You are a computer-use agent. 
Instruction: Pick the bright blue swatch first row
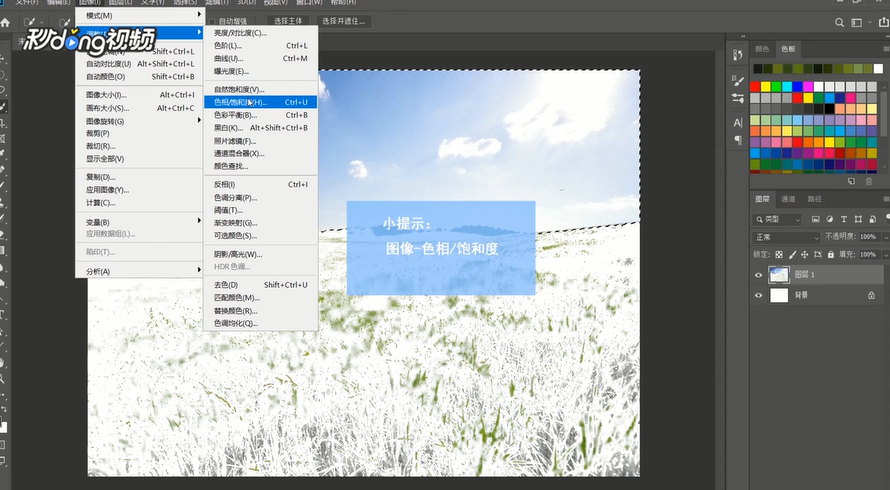[x=797, y=87]
